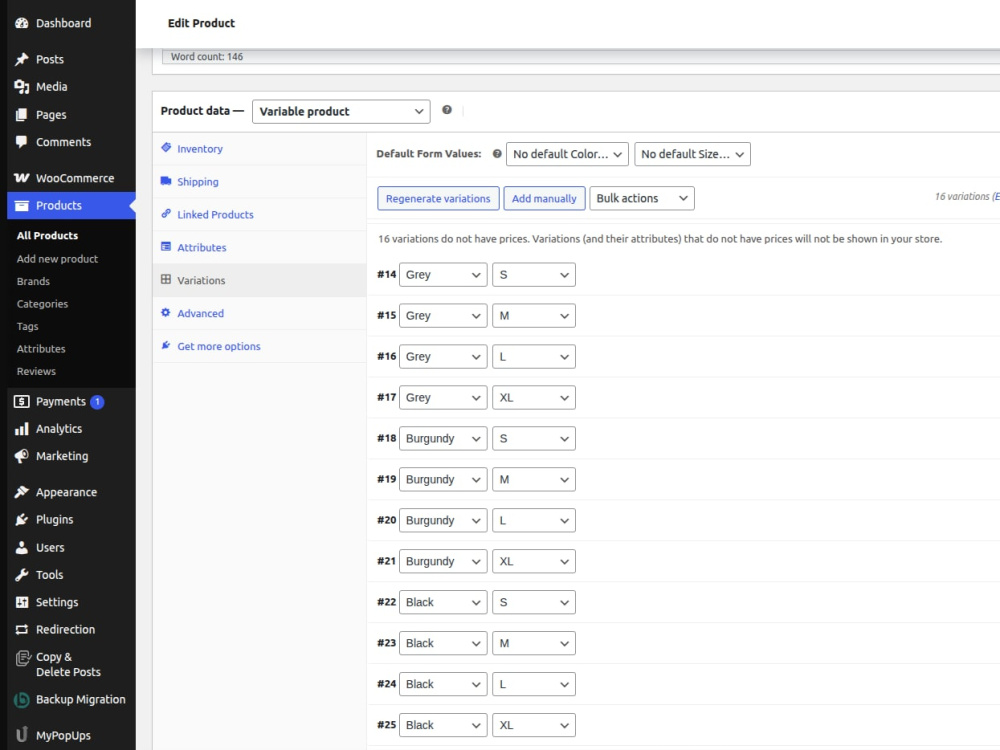
Task: Click the Linked Products chain icon
Action: 166,214
